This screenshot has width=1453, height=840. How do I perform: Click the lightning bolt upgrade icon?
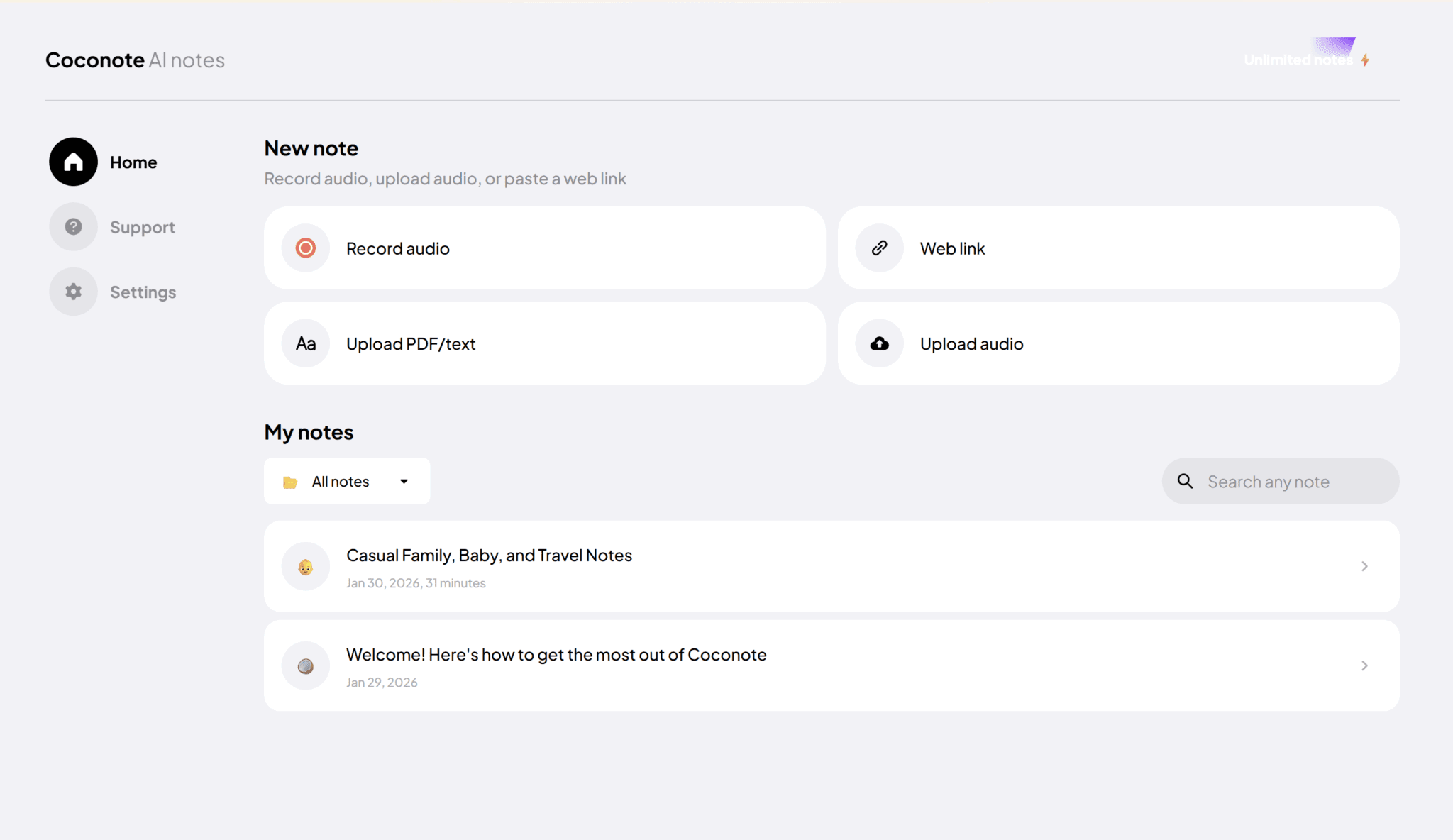[1365, 60]
